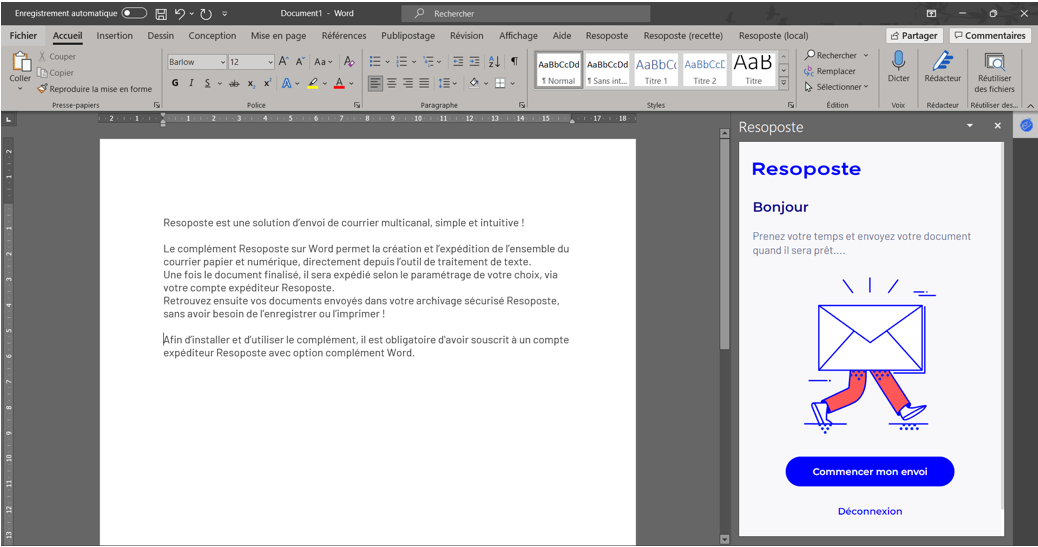Screen dimensions: 1038x547
Task: Open Sélectionner dropdown
Action: [837, 87]
